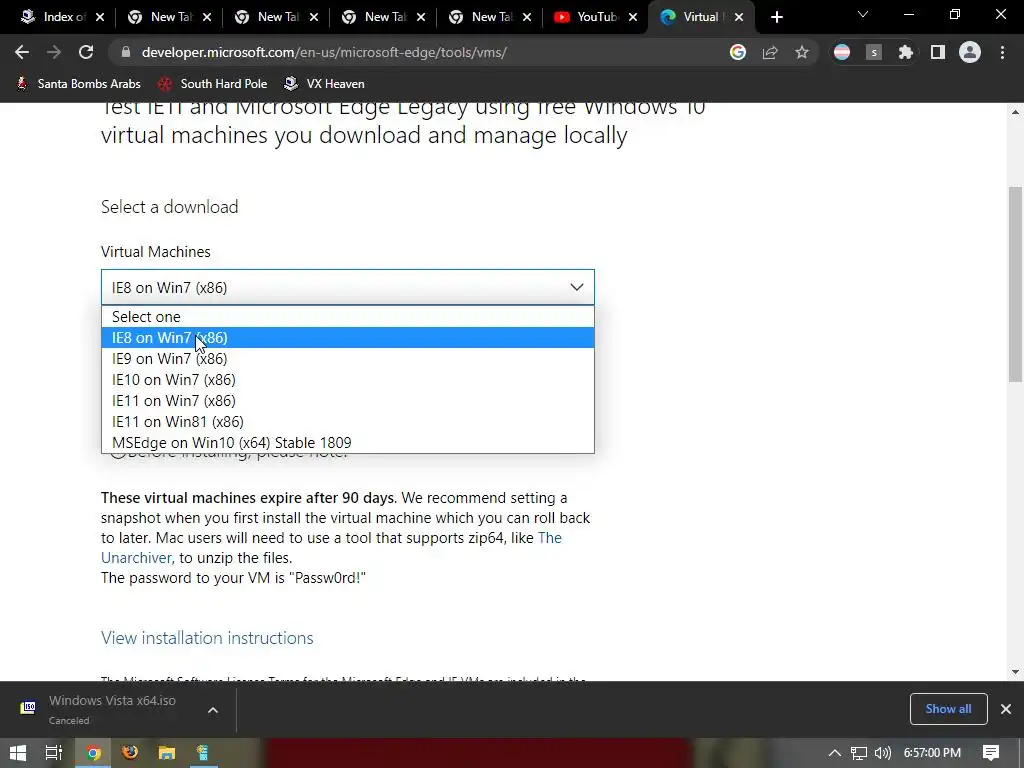The width and height of the screenshot is (1024, 768).
Task: Open the VX Heaven bookmark
Action: tap(325, 84)
